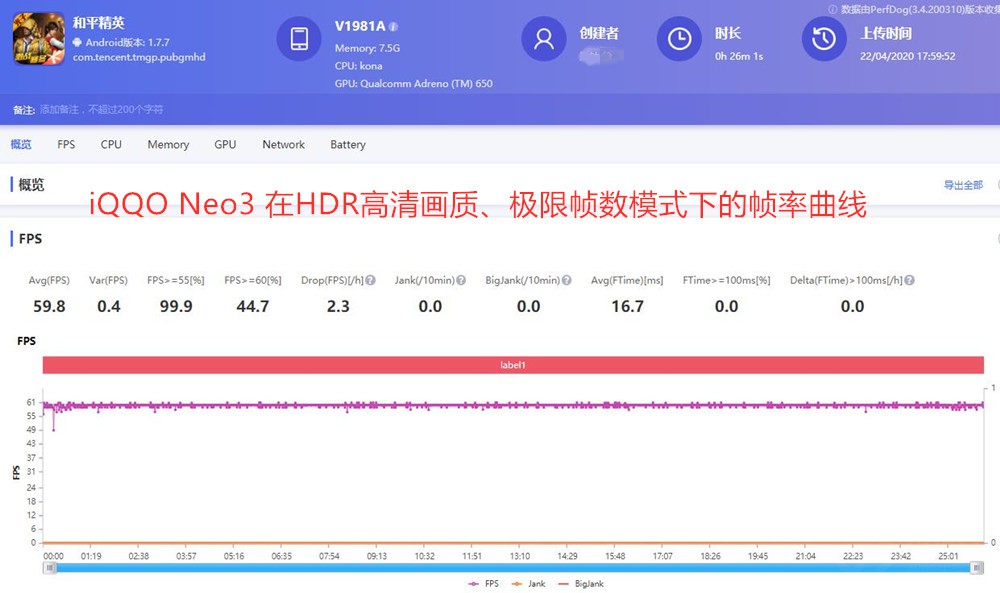Open the Battery tab
This screenshot has width=1000, height=593.
pyautogui.click(x=348, y=145)
